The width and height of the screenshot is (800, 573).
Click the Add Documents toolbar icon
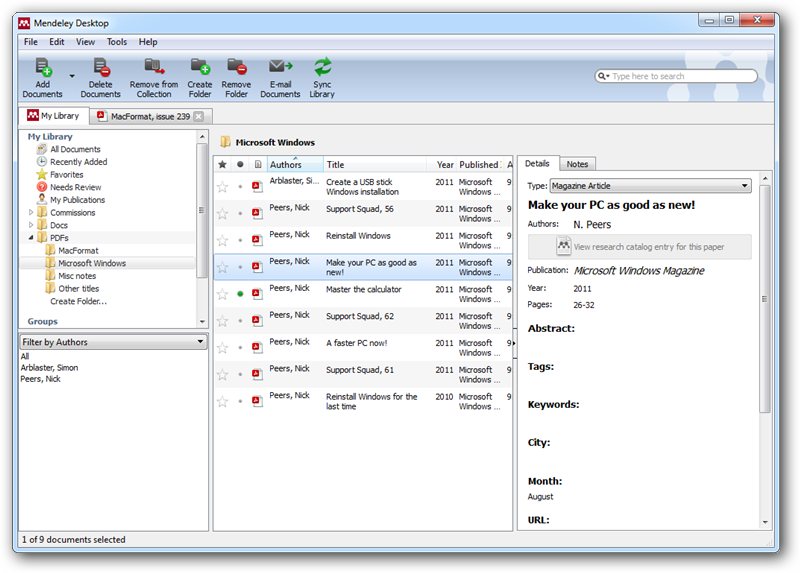[43, 68]
